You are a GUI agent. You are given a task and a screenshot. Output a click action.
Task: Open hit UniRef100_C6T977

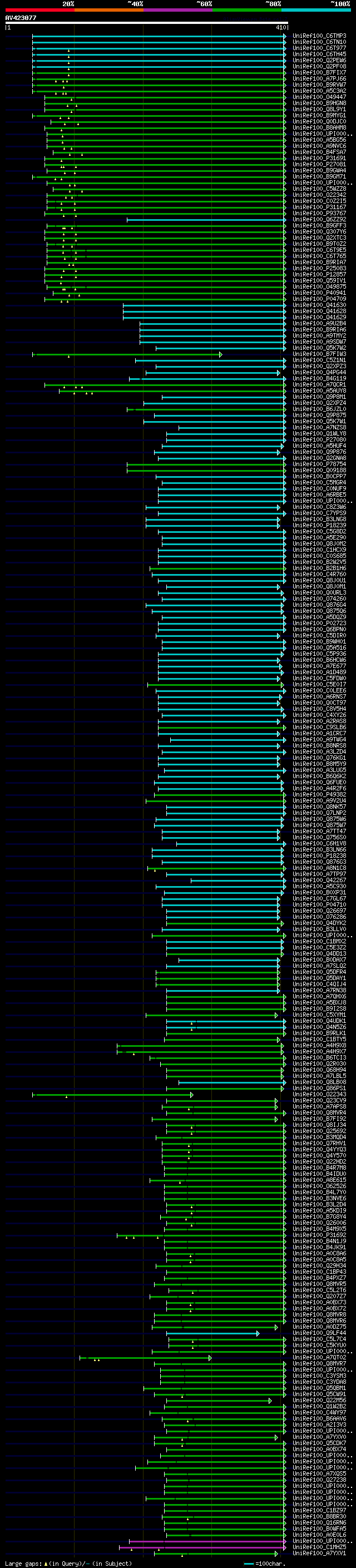pos(319,48)
